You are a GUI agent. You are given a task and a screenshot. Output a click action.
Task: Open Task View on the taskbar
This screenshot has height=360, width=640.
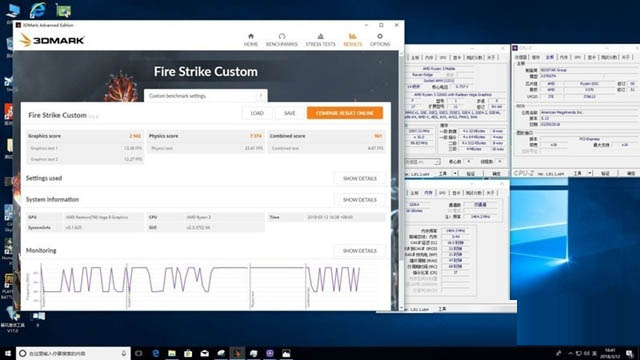[x=139, y=353]
